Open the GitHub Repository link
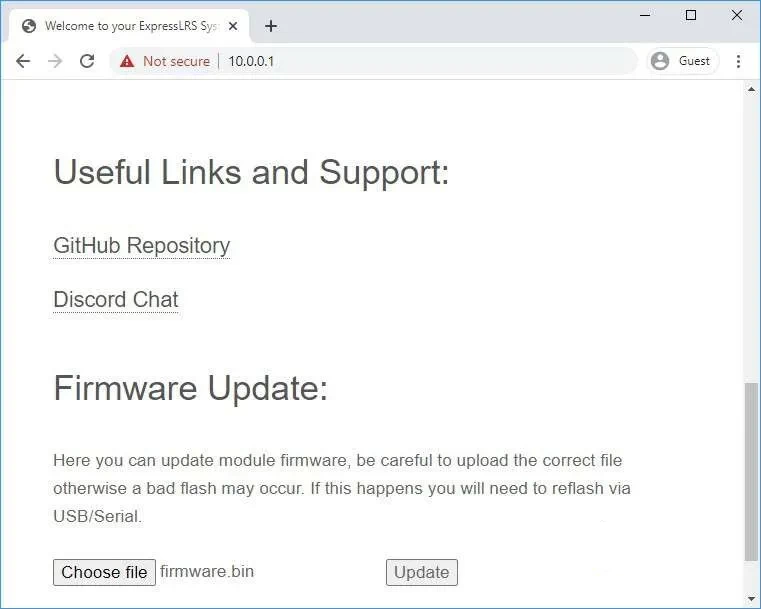 point(142,246)
